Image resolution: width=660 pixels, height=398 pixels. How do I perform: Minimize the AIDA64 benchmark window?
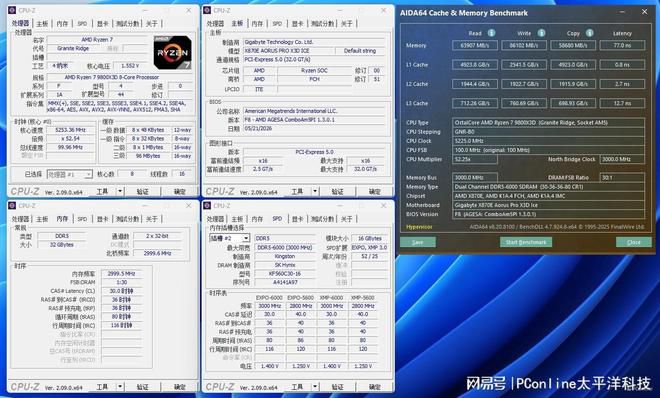pyautogui.click(x=622, y=12)
